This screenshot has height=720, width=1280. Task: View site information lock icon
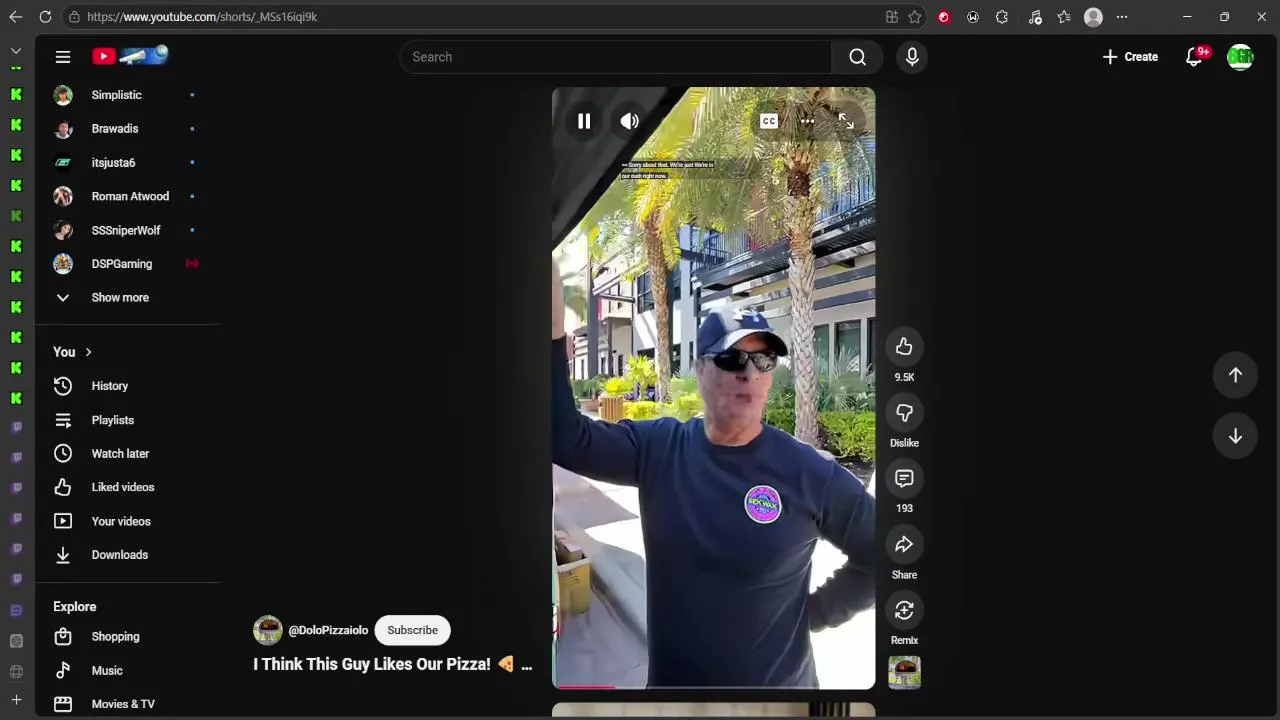(74, 17)
